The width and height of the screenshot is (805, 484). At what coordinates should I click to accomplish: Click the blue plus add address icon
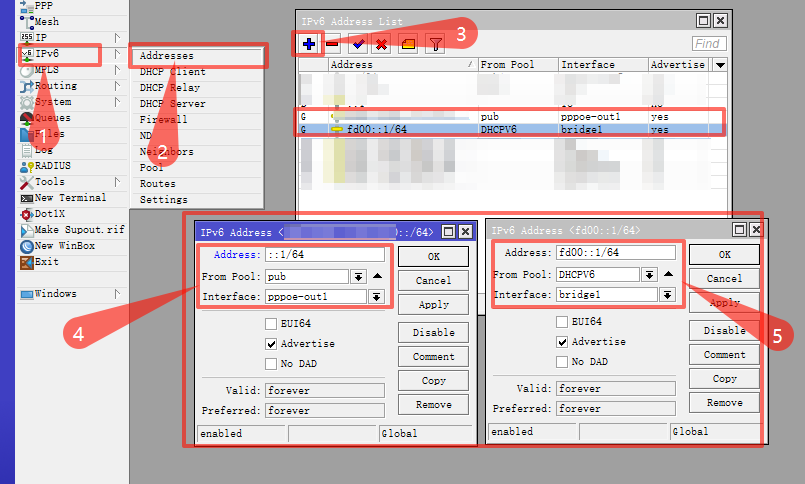[x=309, y=44]
